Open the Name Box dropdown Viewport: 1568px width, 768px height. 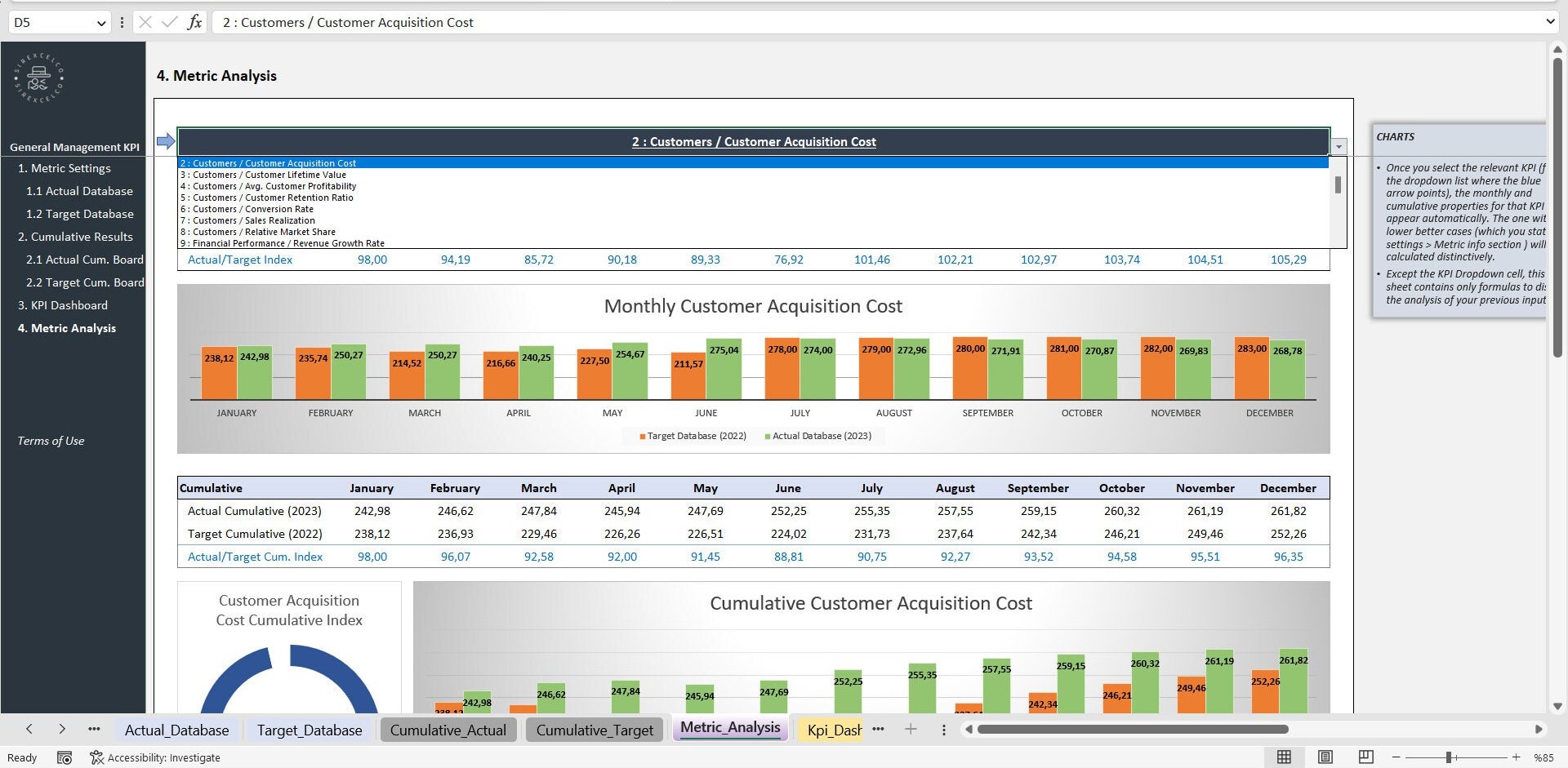pyautogui.click(x=100, y=22)
